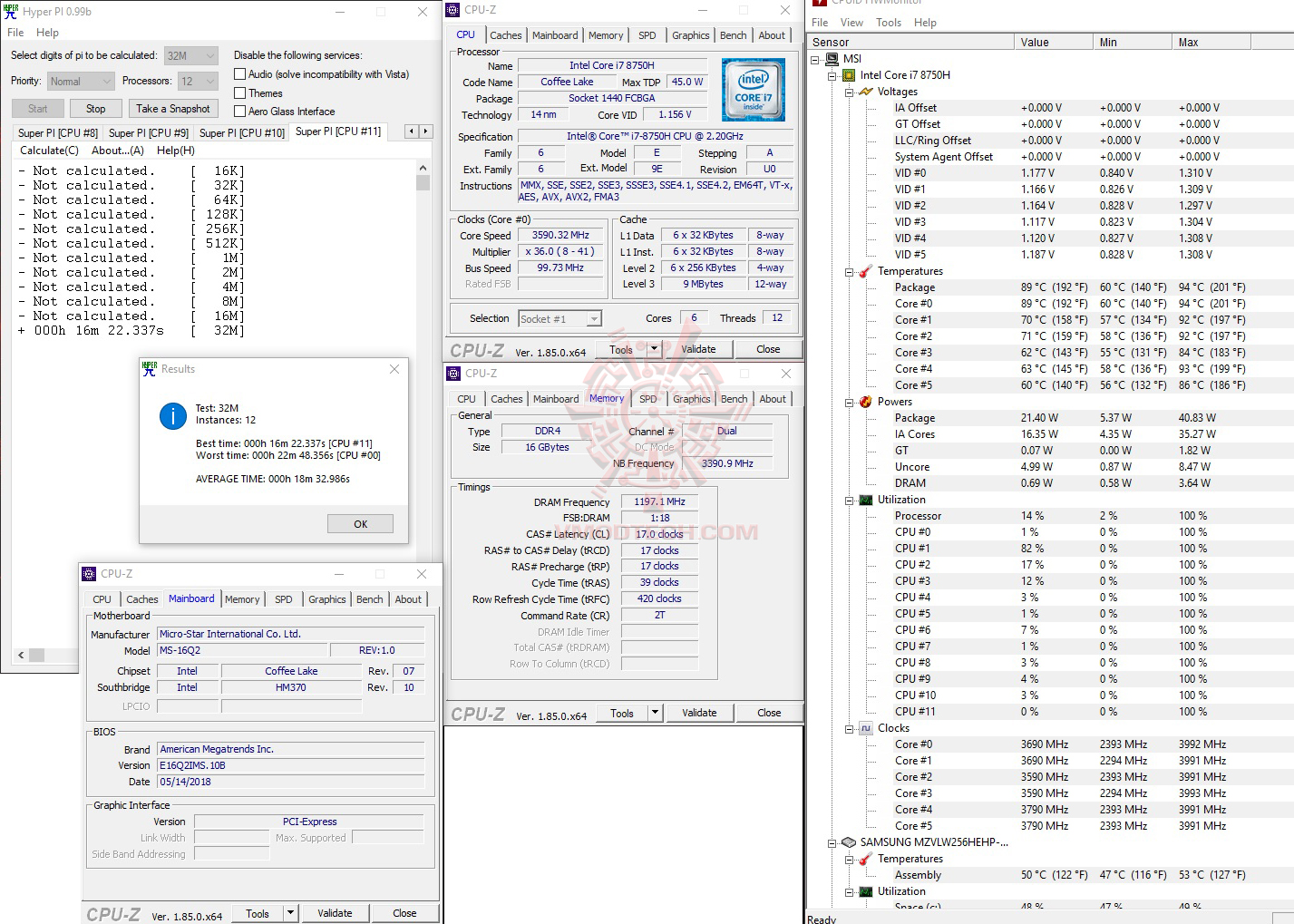Click the Results dialog title icon

(x=150, y=369)
